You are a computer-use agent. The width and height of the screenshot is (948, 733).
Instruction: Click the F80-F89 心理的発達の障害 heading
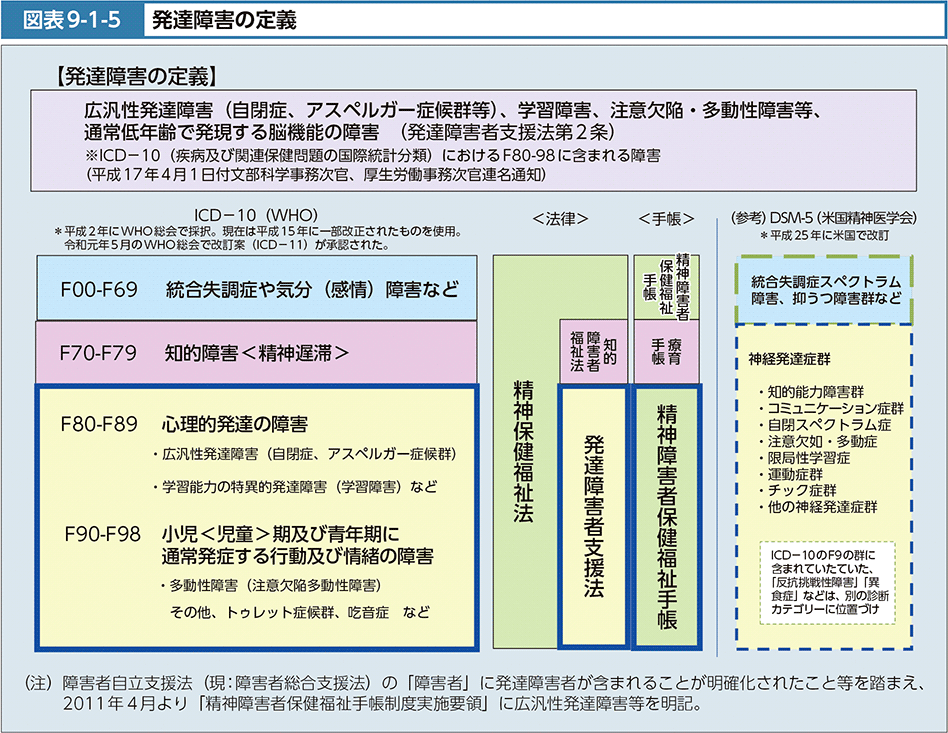184,423
